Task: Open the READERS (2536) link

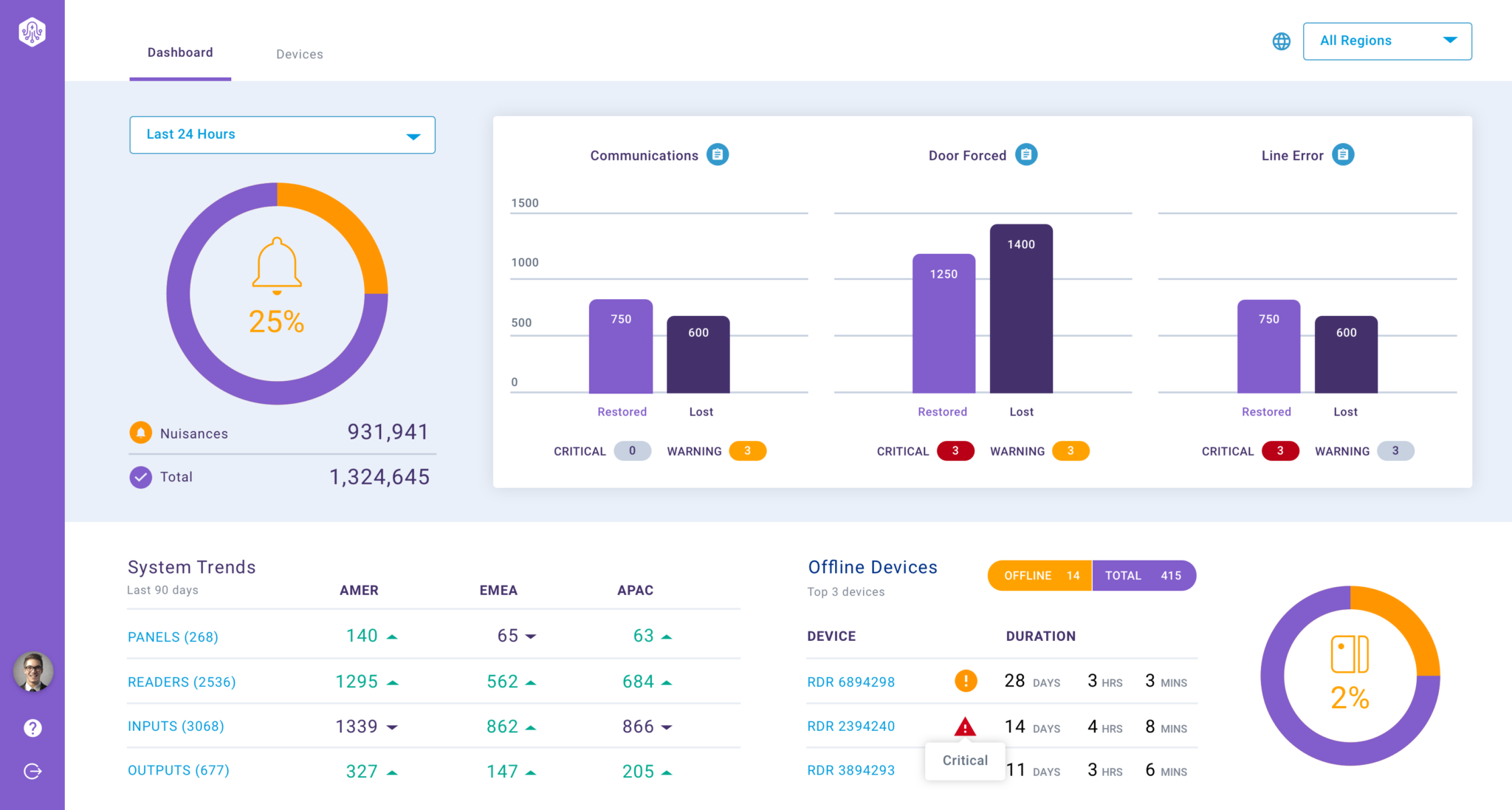Action: click(182, 682)
